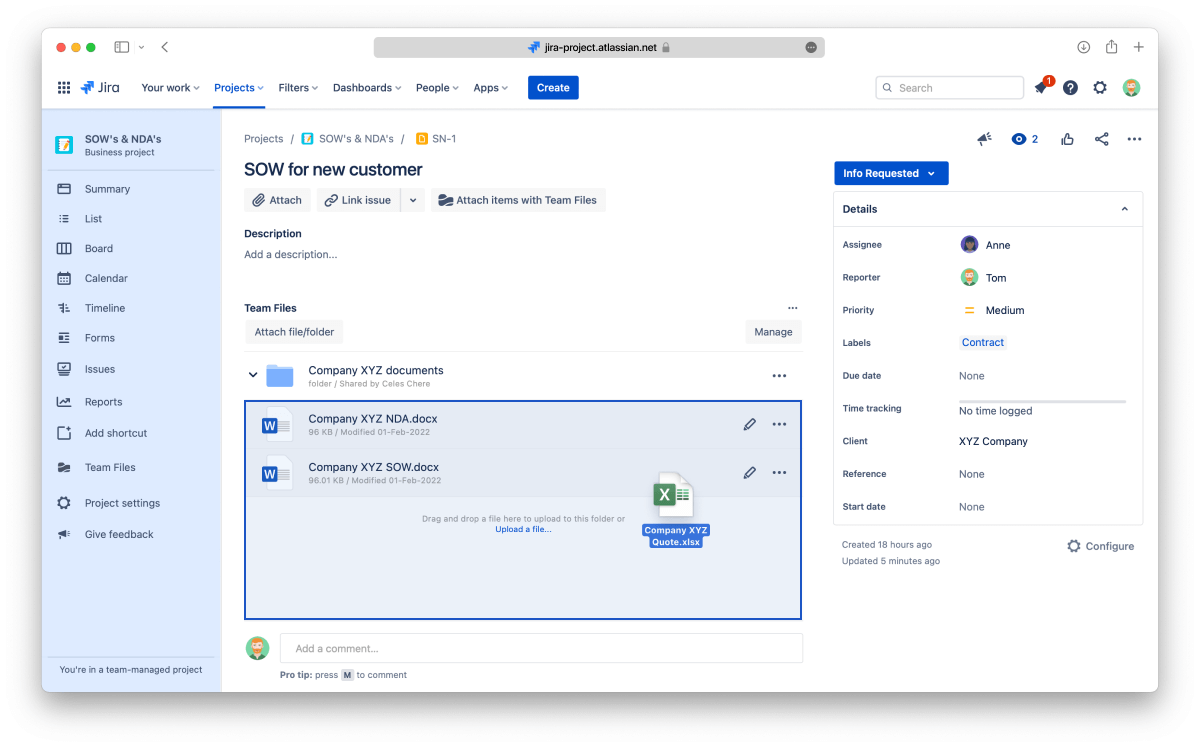
Task: Open the Info Requested status dropdown
Action: (891, 173)
